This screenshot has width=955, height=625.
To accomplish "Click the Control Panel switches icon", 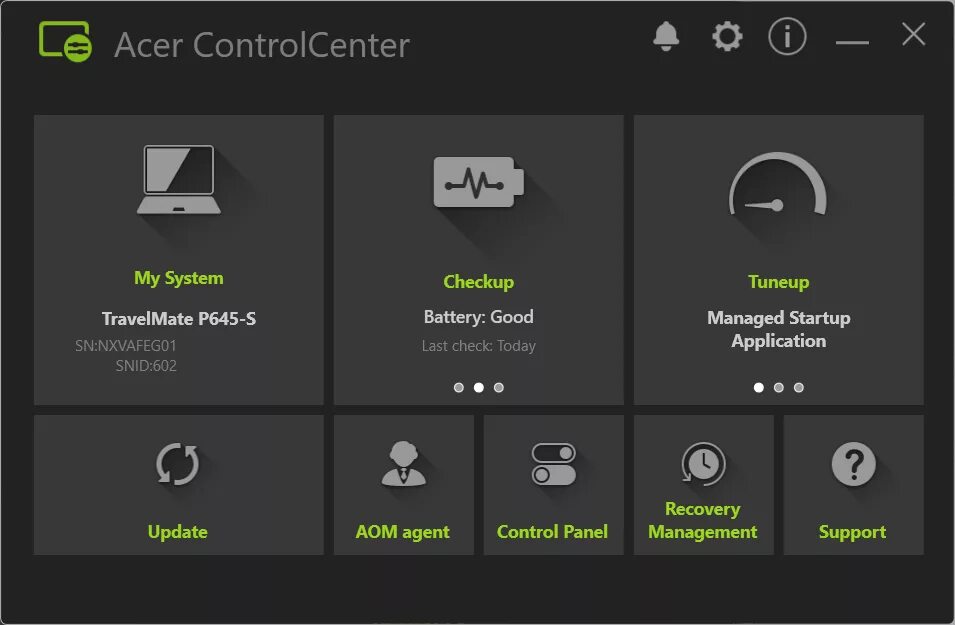I will 553,464.
